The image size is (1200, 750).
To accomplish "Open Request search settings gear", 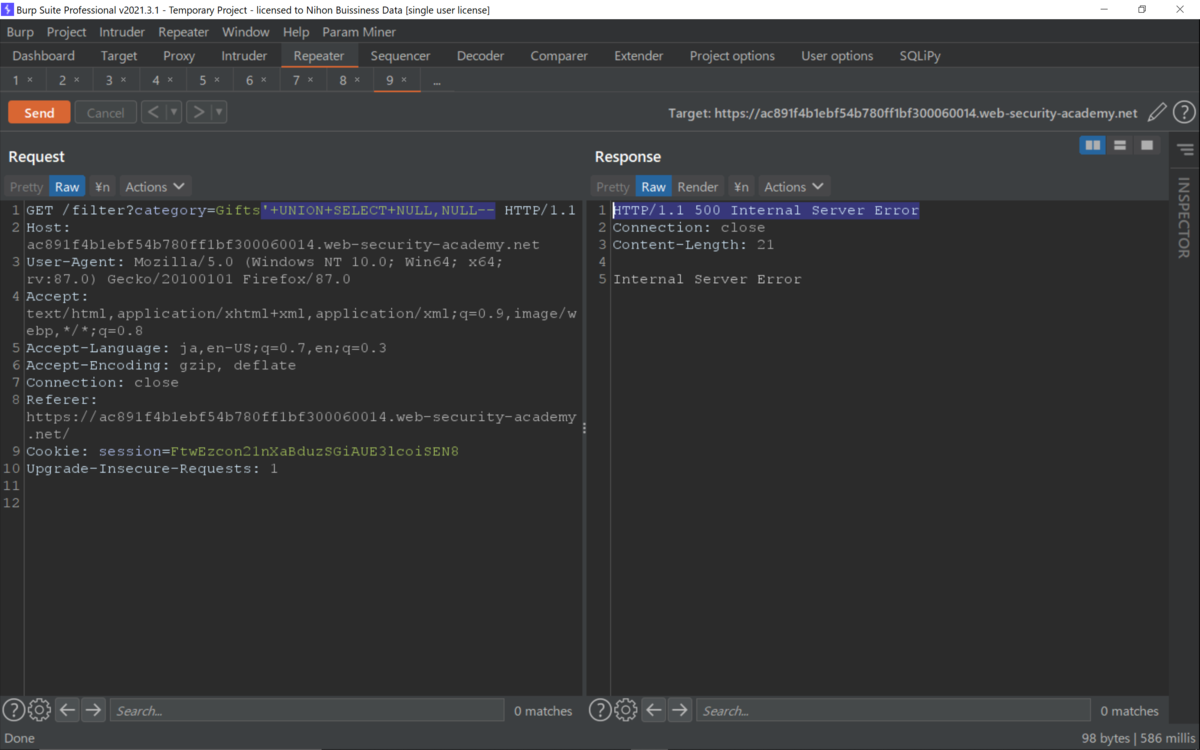I will [40, 710].
